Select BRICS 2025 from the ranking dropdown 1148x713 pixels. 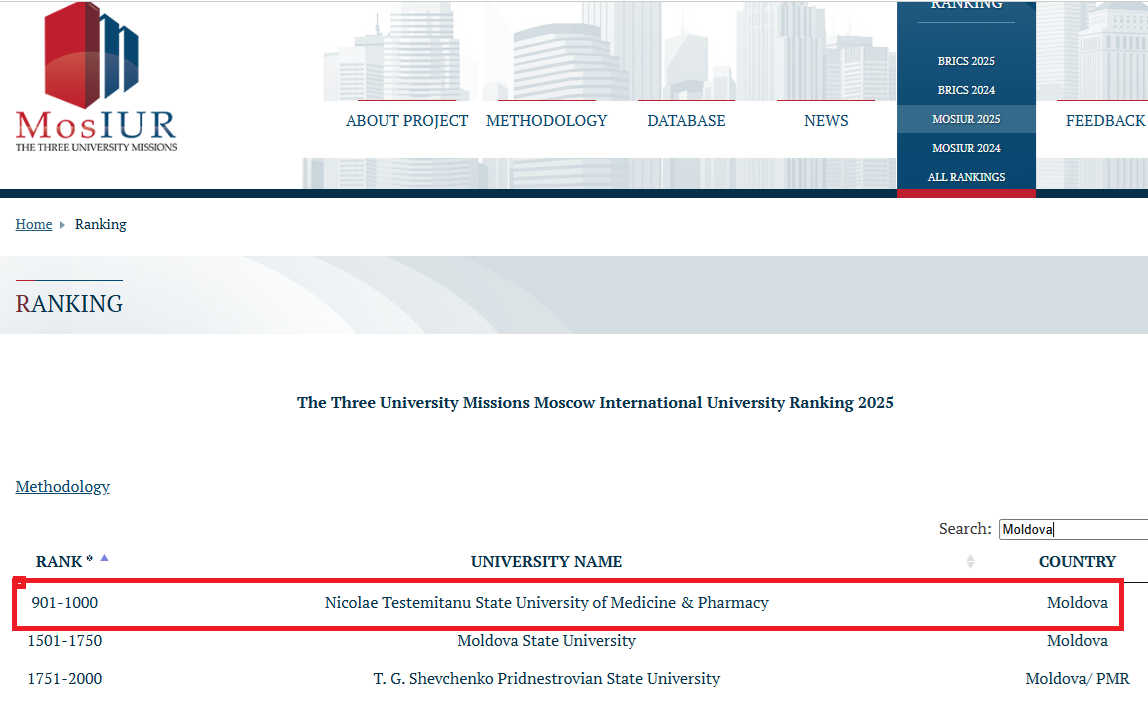pyautogui.click(x=966, y=61)
